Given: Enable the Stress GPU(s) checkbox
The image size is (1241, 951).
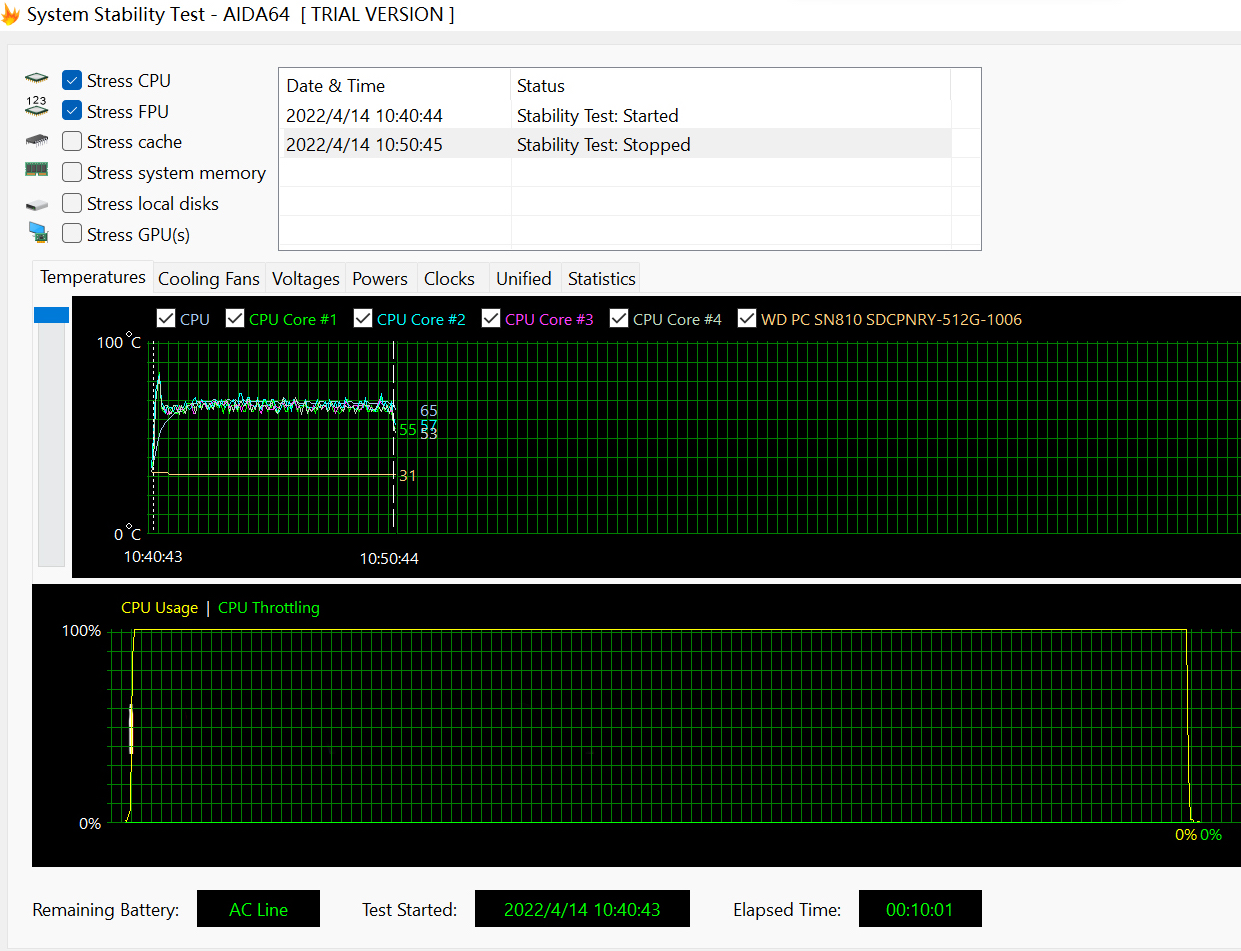Looking at the screenshot, I should click(x=72, y=234).
